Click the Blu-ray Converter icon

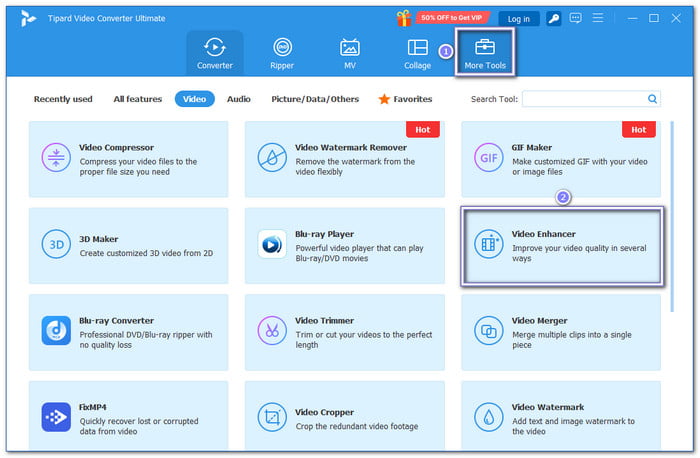(x=56, y=331)
